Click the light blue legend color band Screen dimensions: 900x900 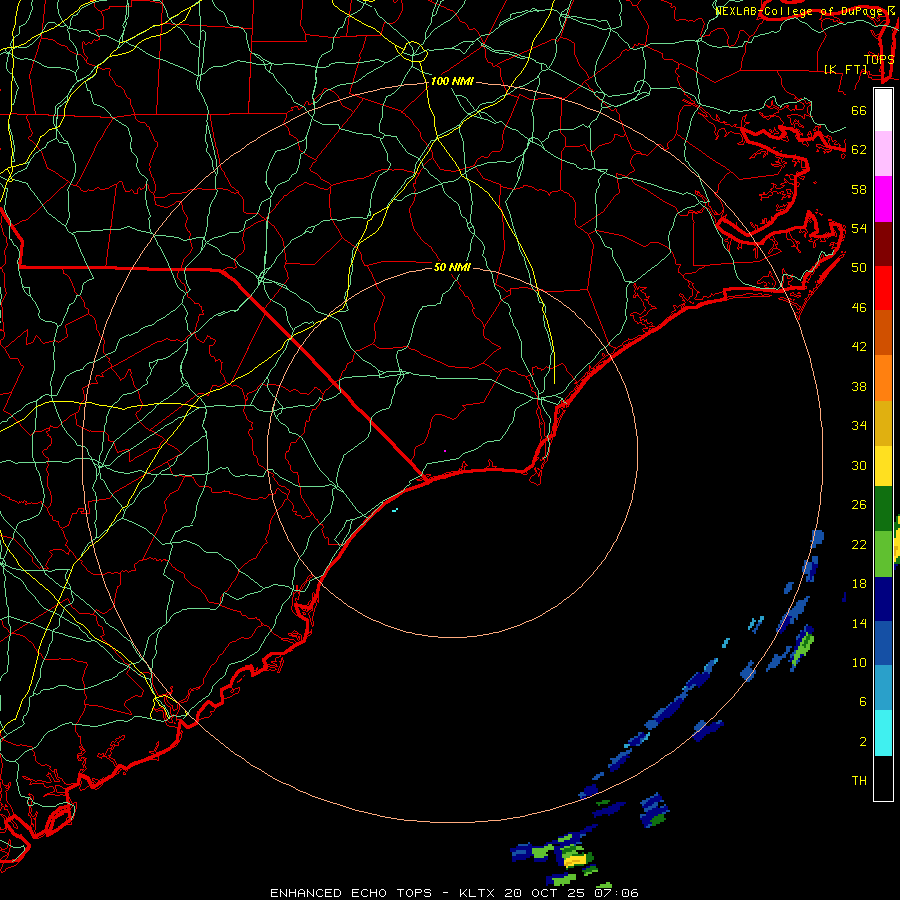883,688
